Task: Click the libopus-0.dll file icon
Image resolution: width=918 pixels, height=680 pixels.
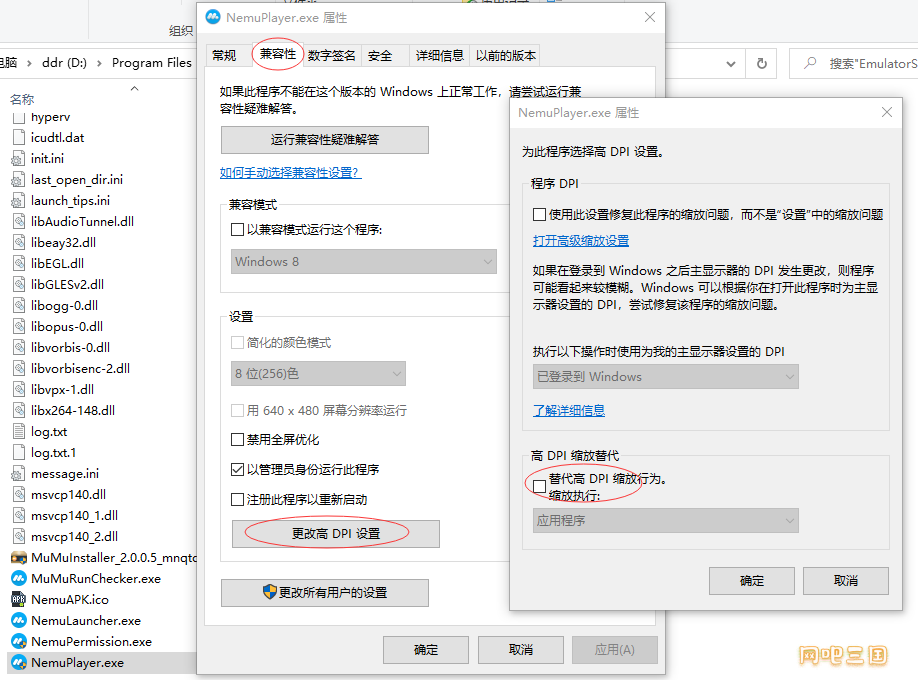Action: (x=19, y=326)
